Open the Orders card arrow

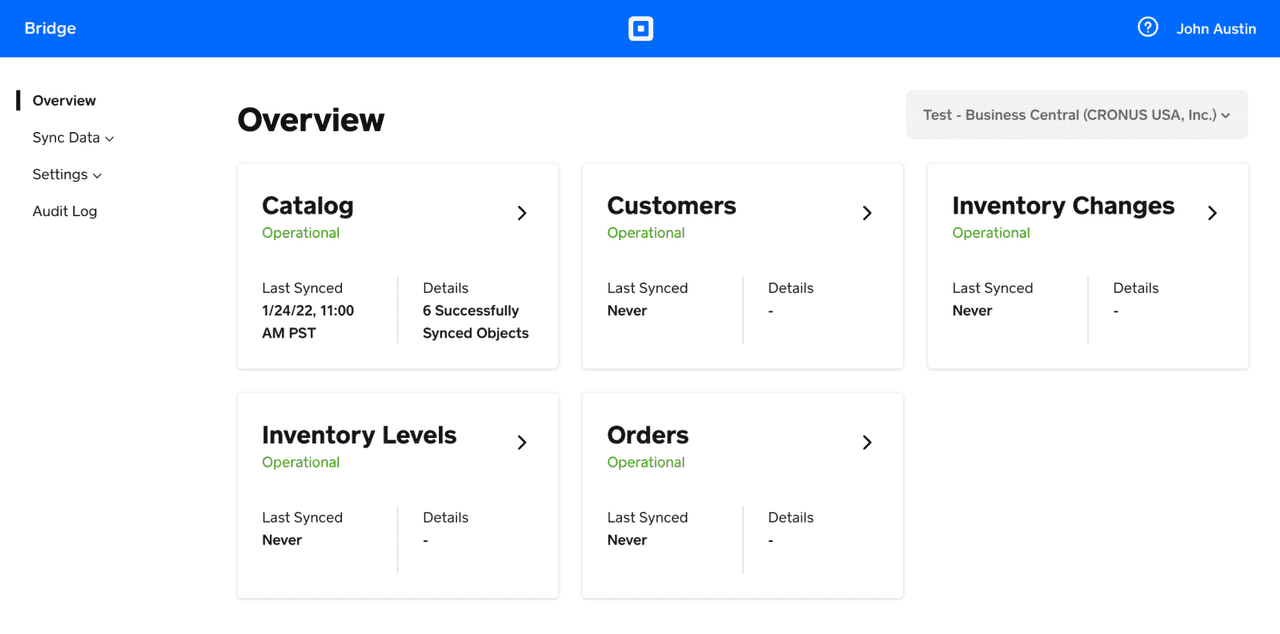pyautogui.click(x=866, y=442)
